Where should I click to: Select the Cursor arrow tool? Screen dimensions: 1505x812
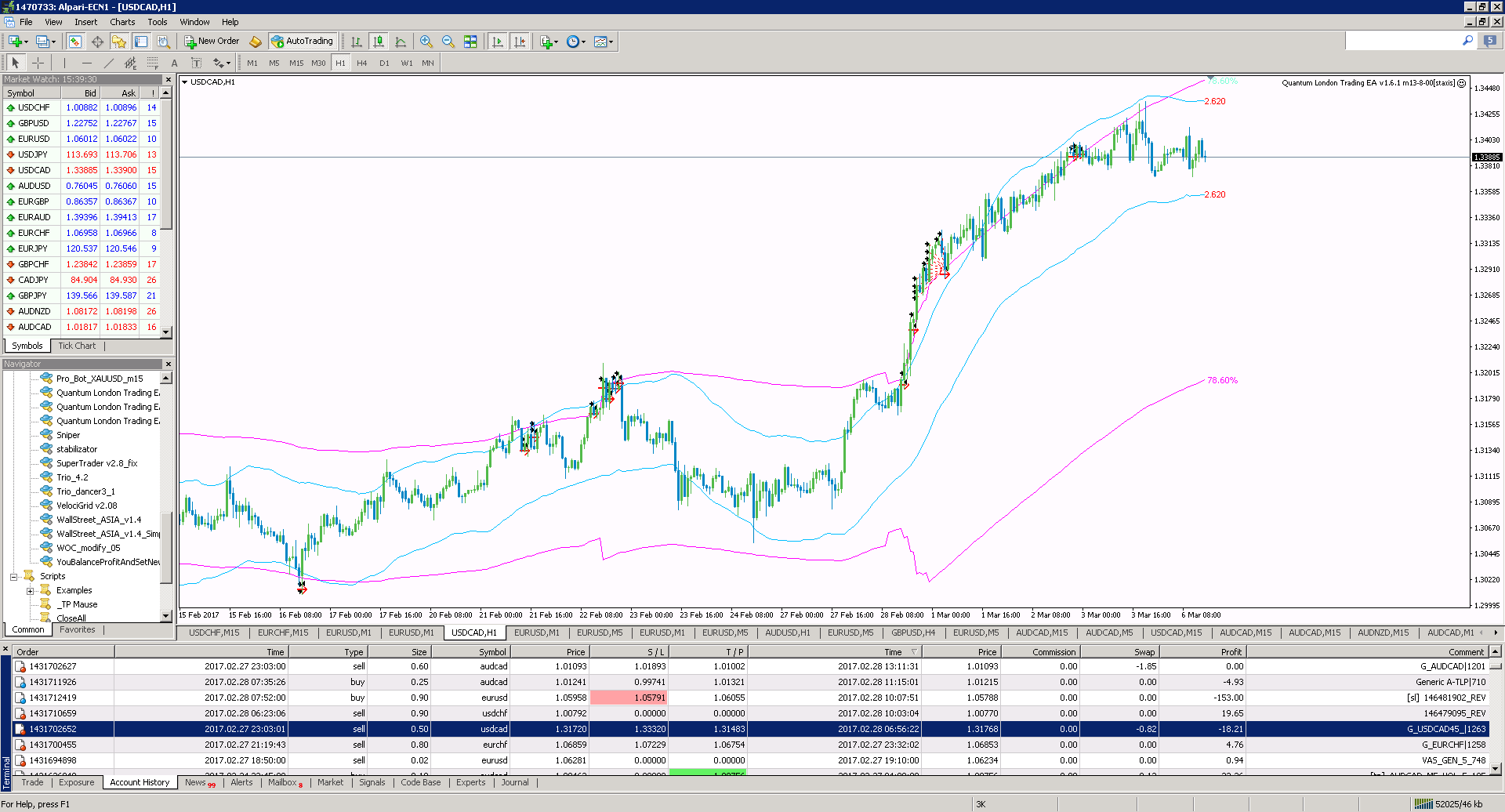pos(16,63)
